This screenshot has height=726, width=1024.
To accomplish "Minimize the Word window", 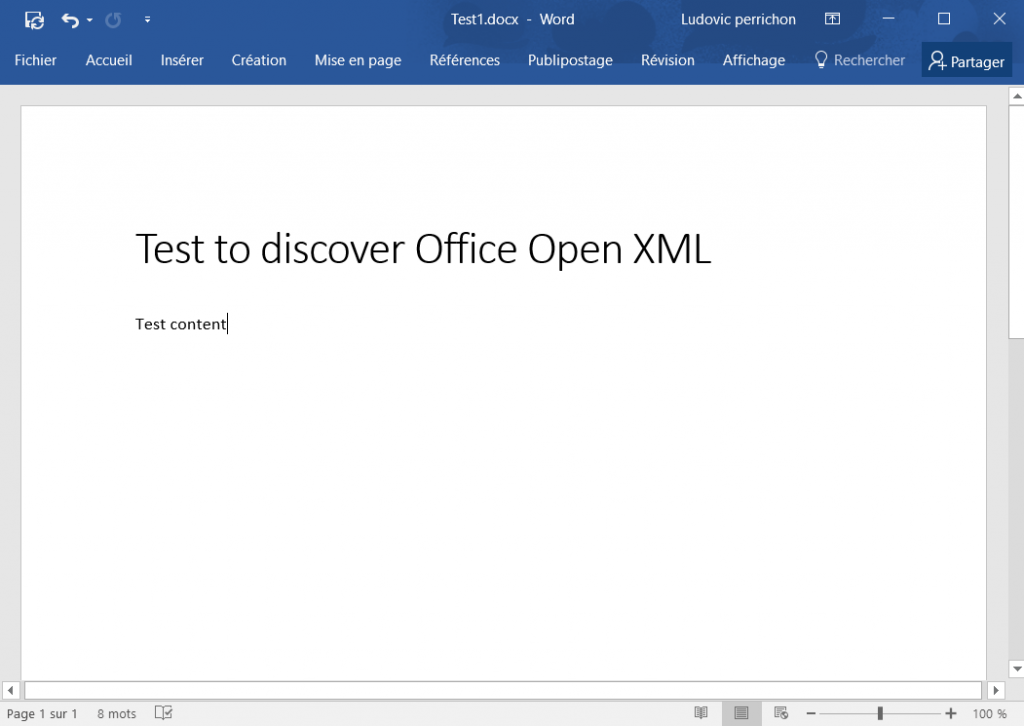I will point(888,19).
